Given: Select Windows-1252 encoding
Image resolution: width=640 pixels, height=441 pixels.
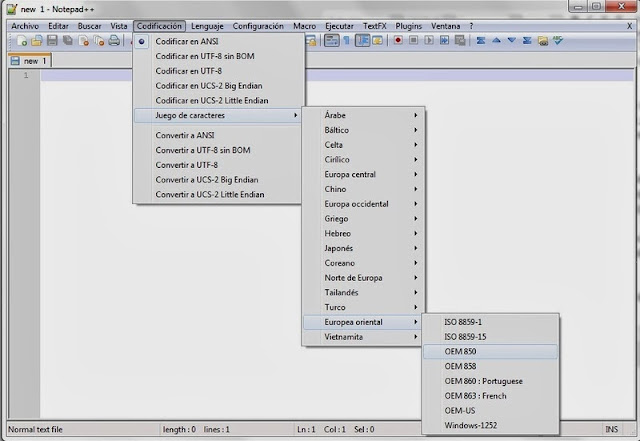Looking at the screenshot, I should coord(490,425).
